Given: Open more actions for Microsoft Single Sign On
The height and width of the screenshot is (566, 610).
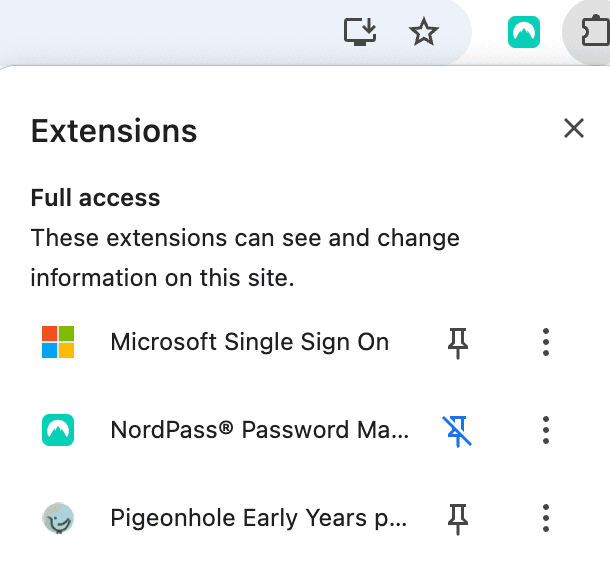Looking at the screenshot, I should (x=545, y=342).
